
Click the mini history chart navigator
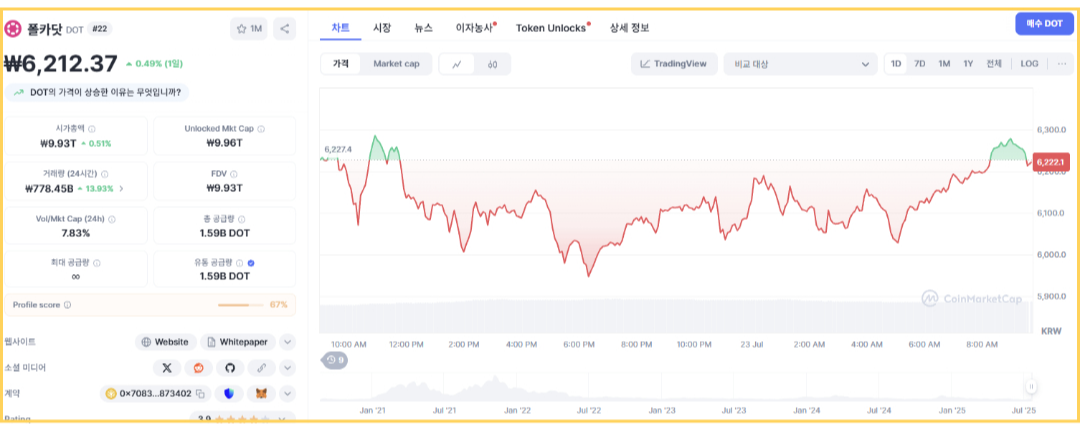[675, 387]
